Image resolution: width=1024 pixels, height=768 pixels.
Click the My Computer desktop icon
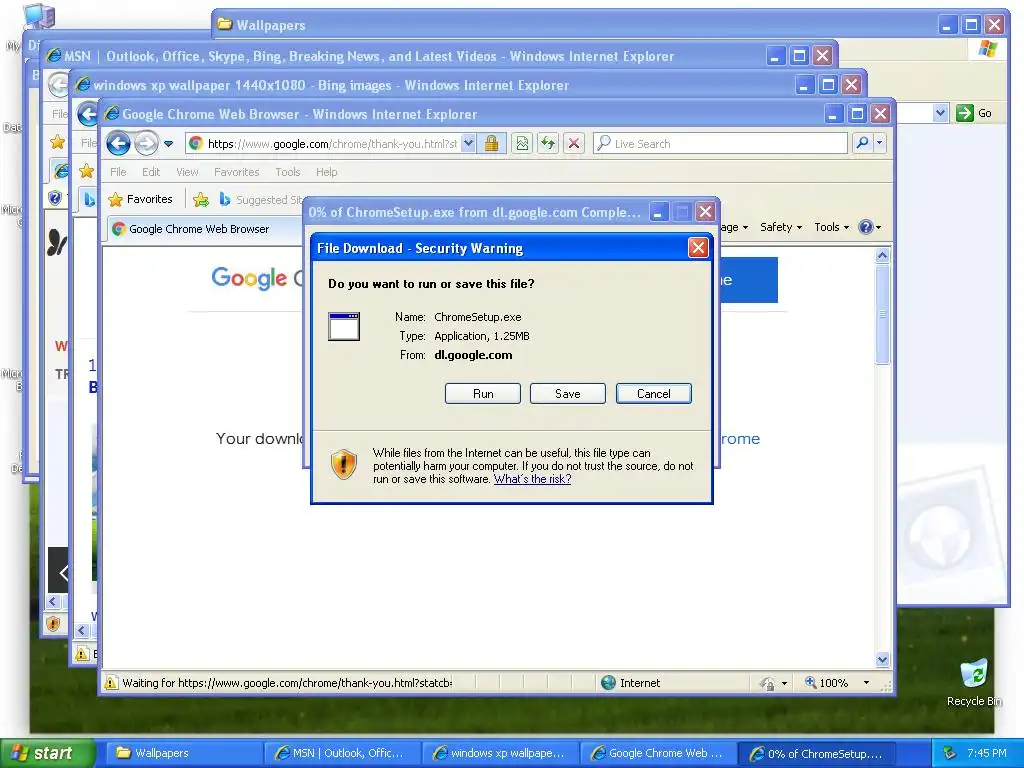(x=39, y=16)
